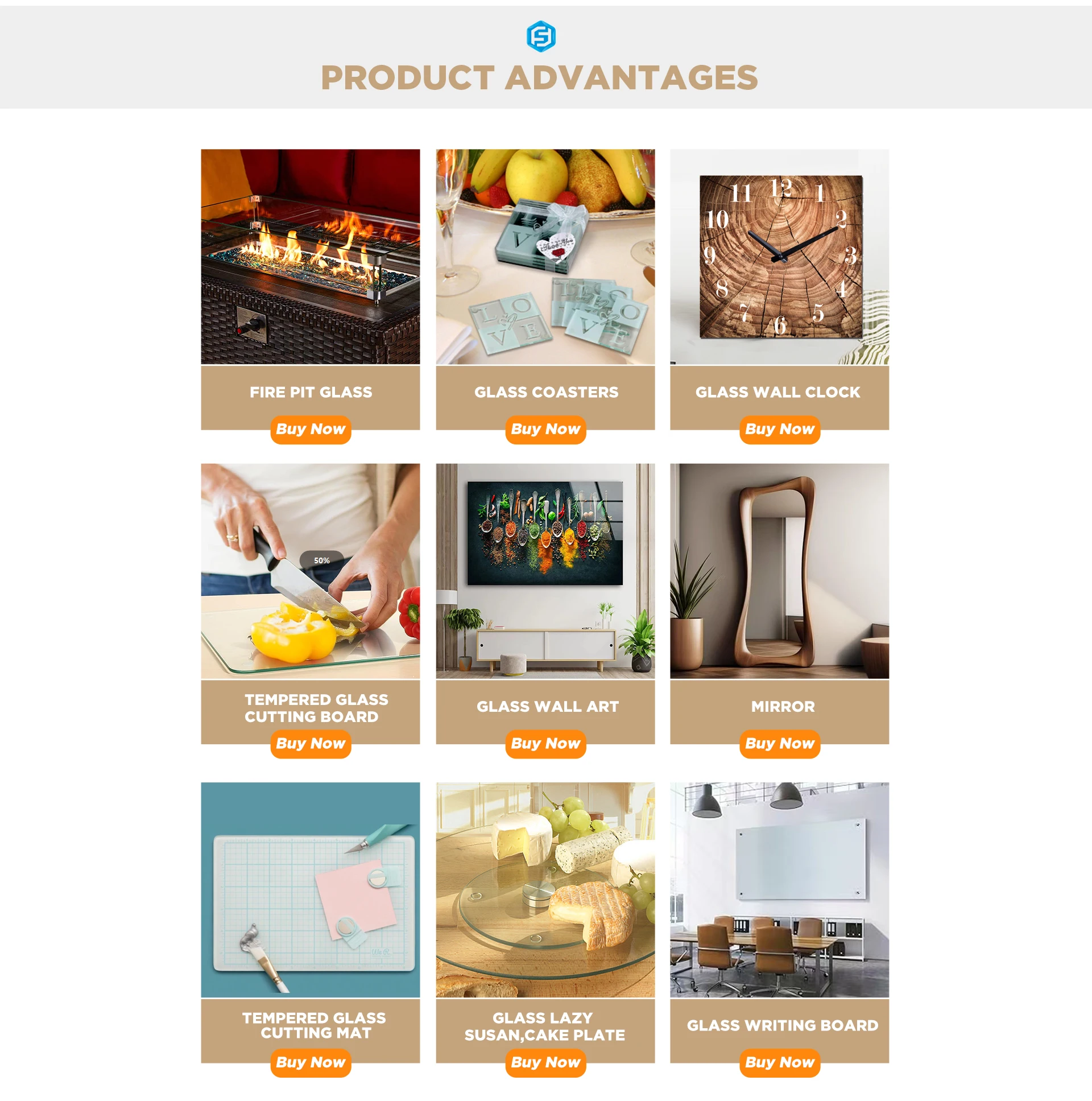Click Buy Now under Glass Writing Board
The height and width of the screenshot is (1101, 1092).
pyautogui.click(x=779, y=1063)
